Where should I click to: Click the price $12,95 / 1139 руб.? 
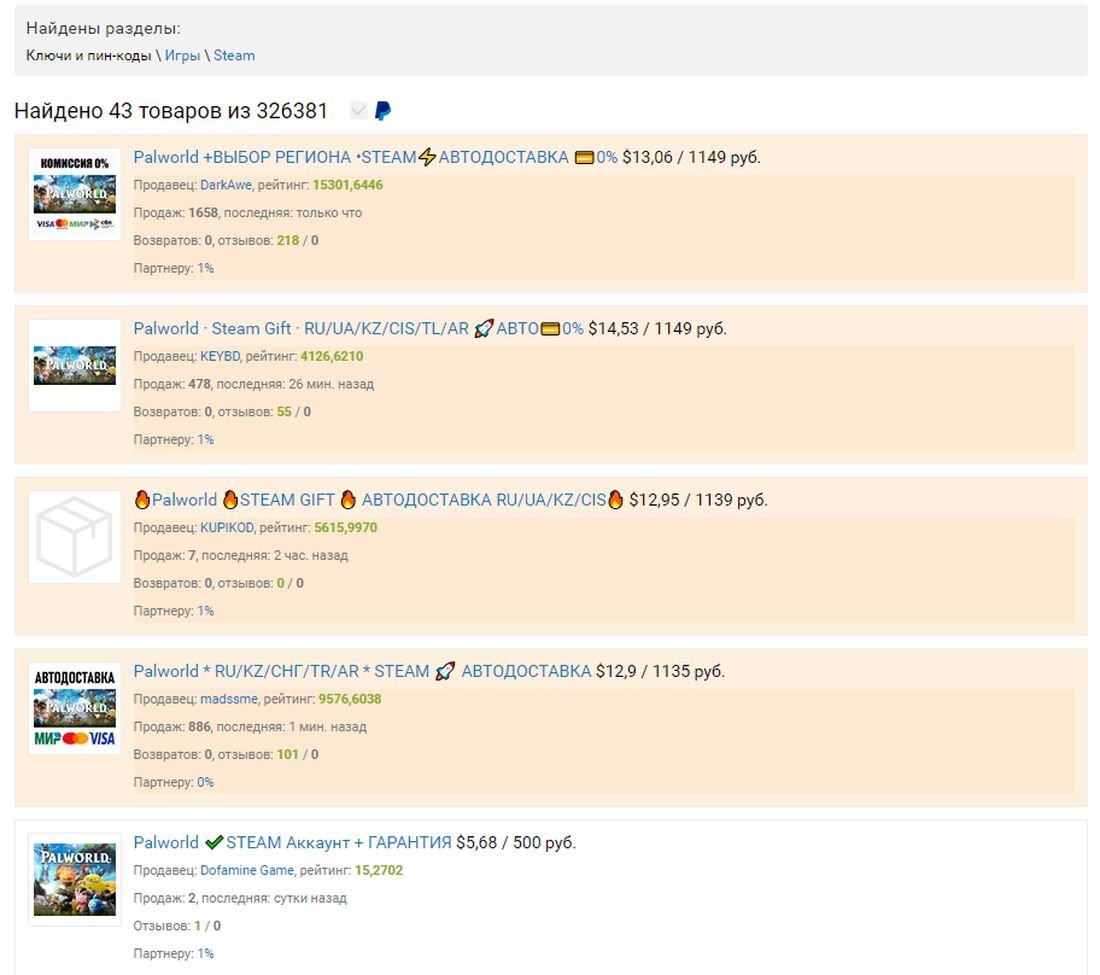tap(698, 499)
